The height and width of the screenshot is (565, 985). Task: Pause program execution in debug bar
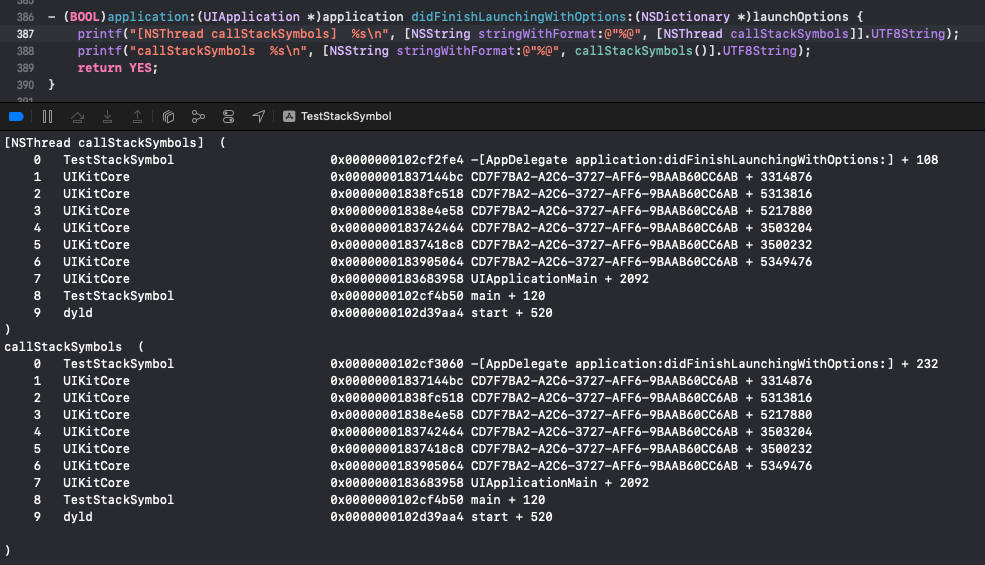[x=48, y=116]
